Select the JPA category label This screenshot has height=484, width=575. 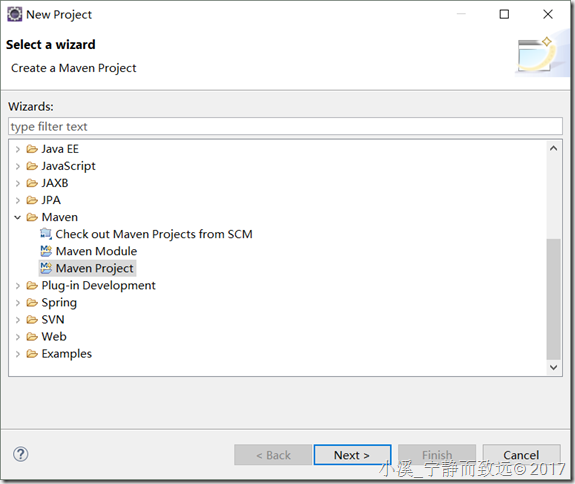point(51,200)
